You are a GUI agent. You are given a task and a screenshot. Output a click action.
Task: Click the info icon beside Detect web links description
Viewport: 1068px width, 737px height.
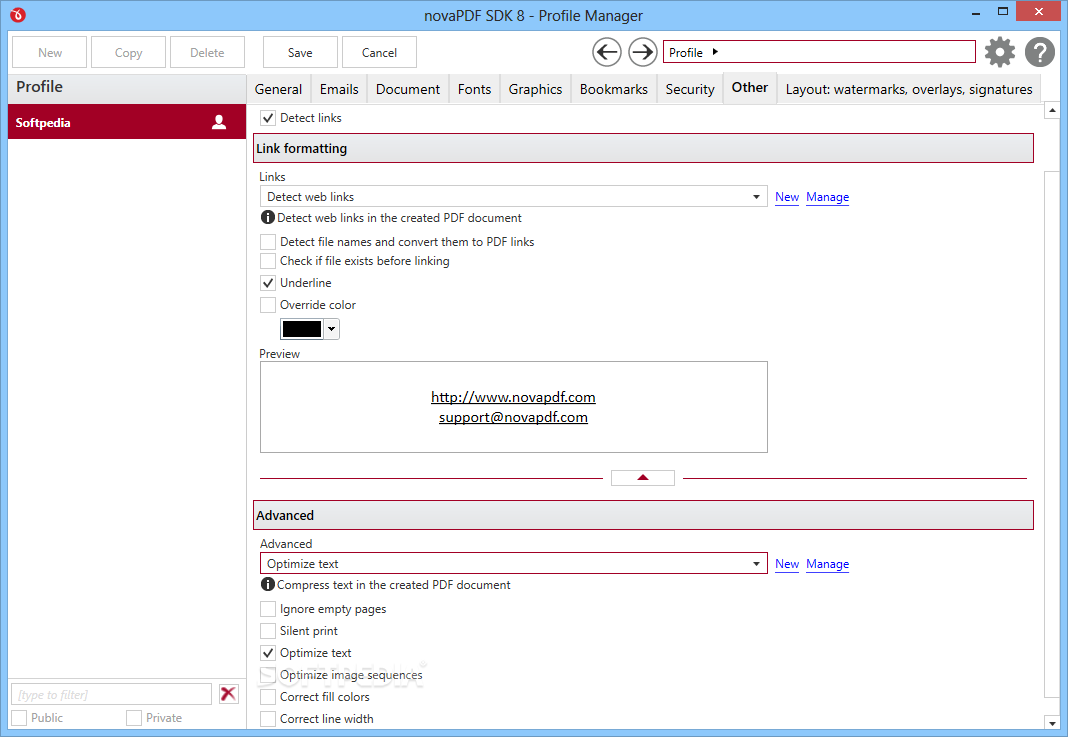click(x=268, y=217)
